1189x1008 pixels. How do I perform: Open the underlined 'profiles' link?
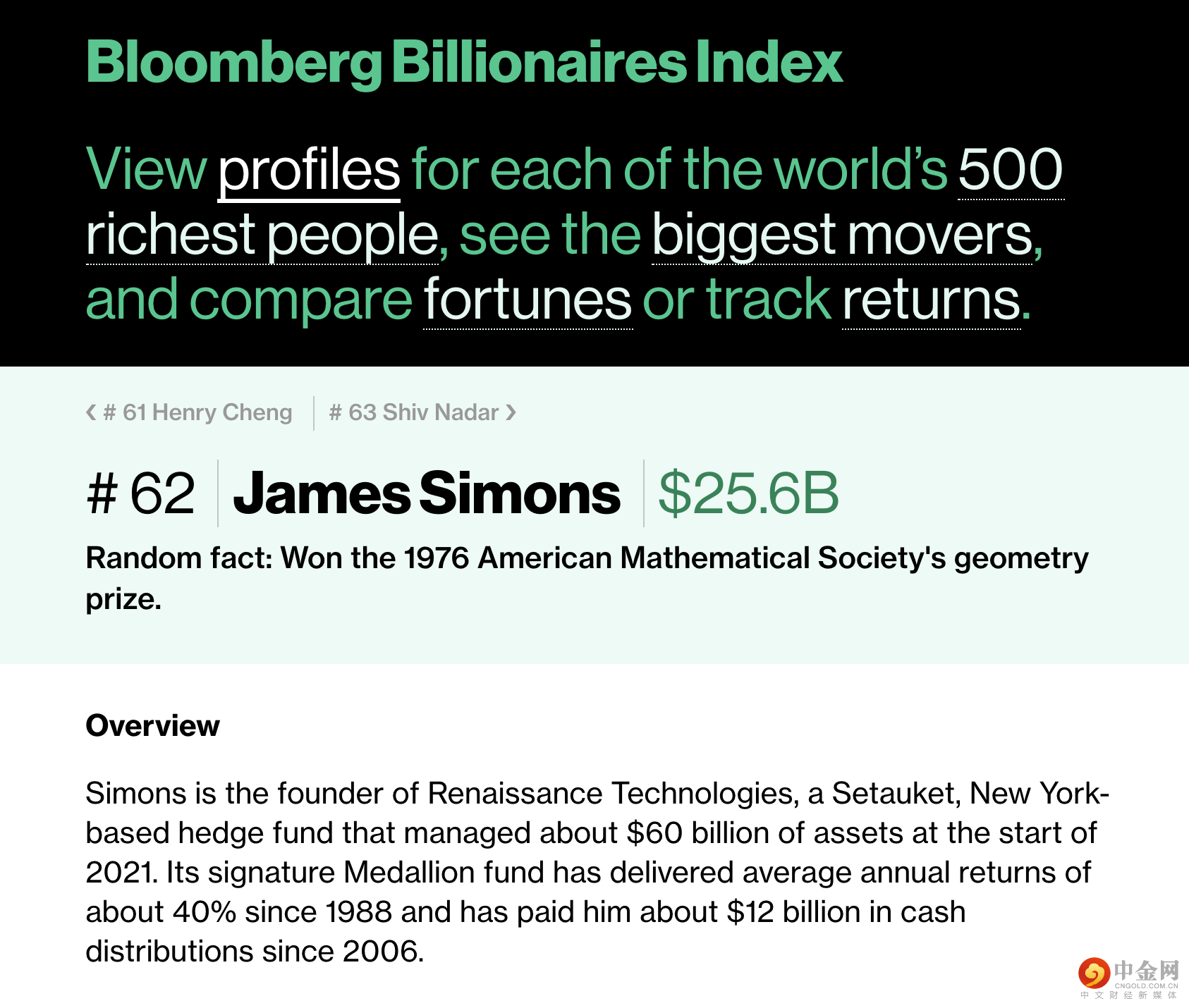click(309, 170)
